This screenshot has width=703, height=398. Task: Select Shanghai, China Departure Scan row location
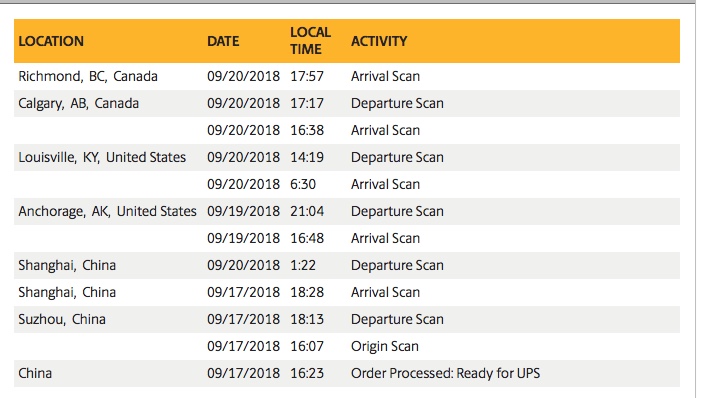67,265
